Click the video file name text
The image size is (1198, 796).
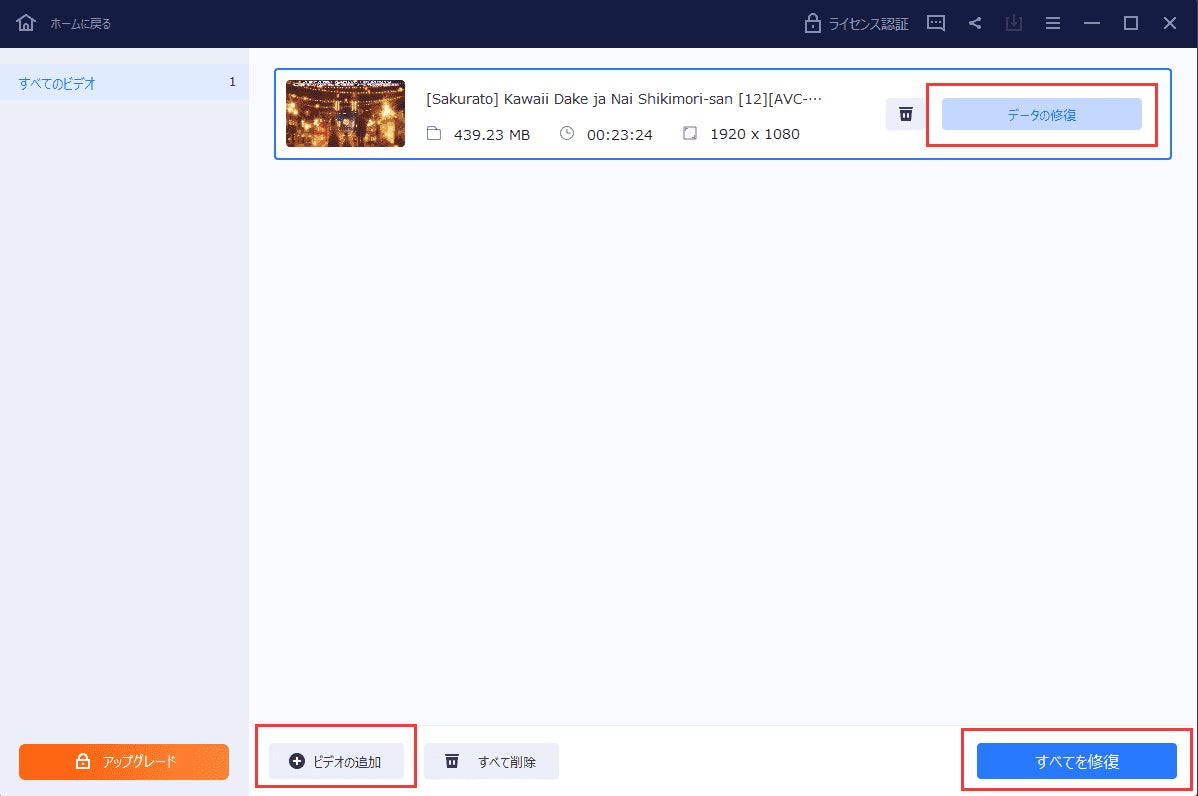click(623, 99)
